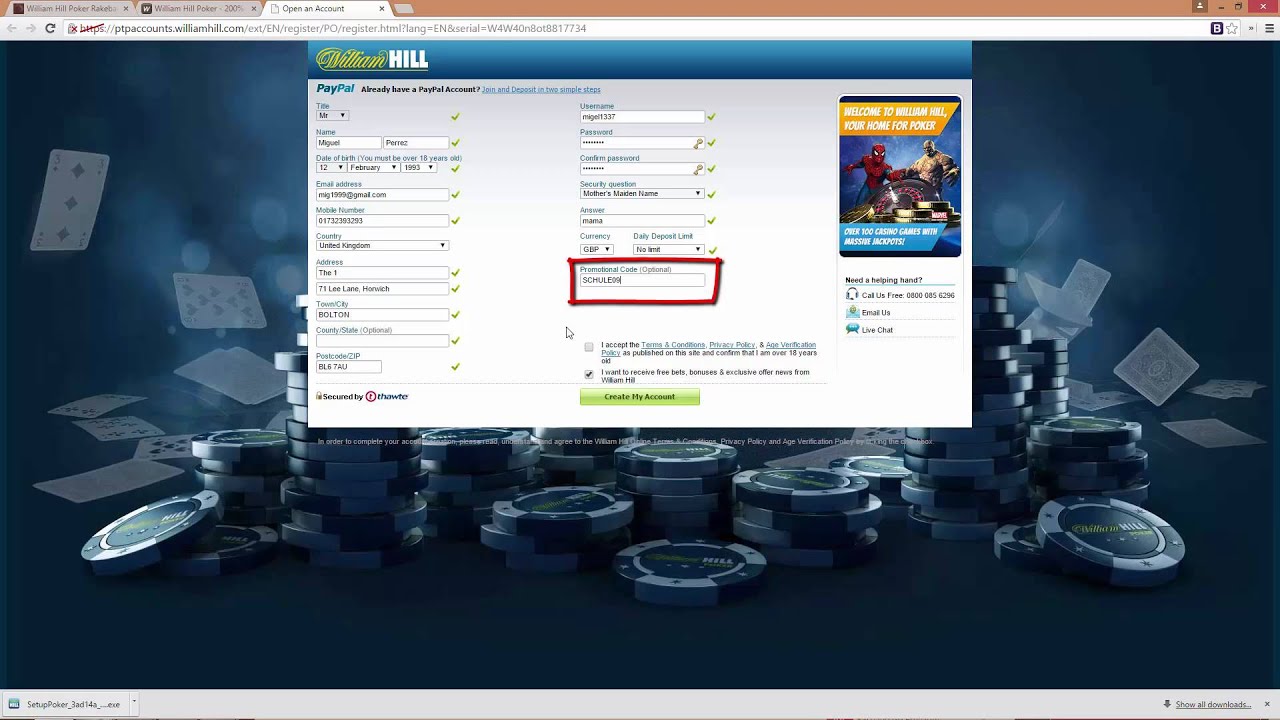
Task: Open Join and Deposit in two steps link
Action: (541, 90)
